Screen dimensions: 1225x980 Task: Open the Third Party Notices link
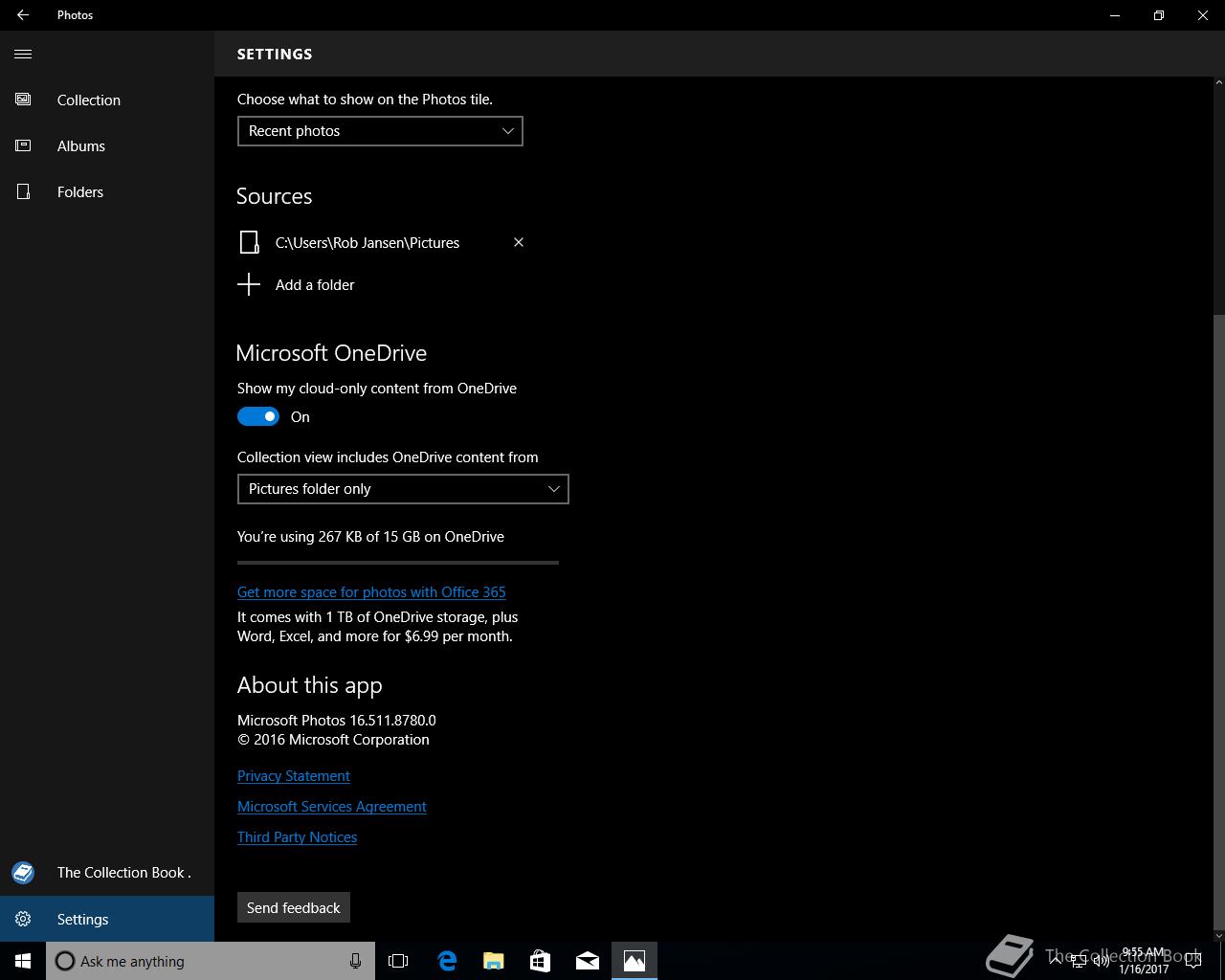click(297, 837)
